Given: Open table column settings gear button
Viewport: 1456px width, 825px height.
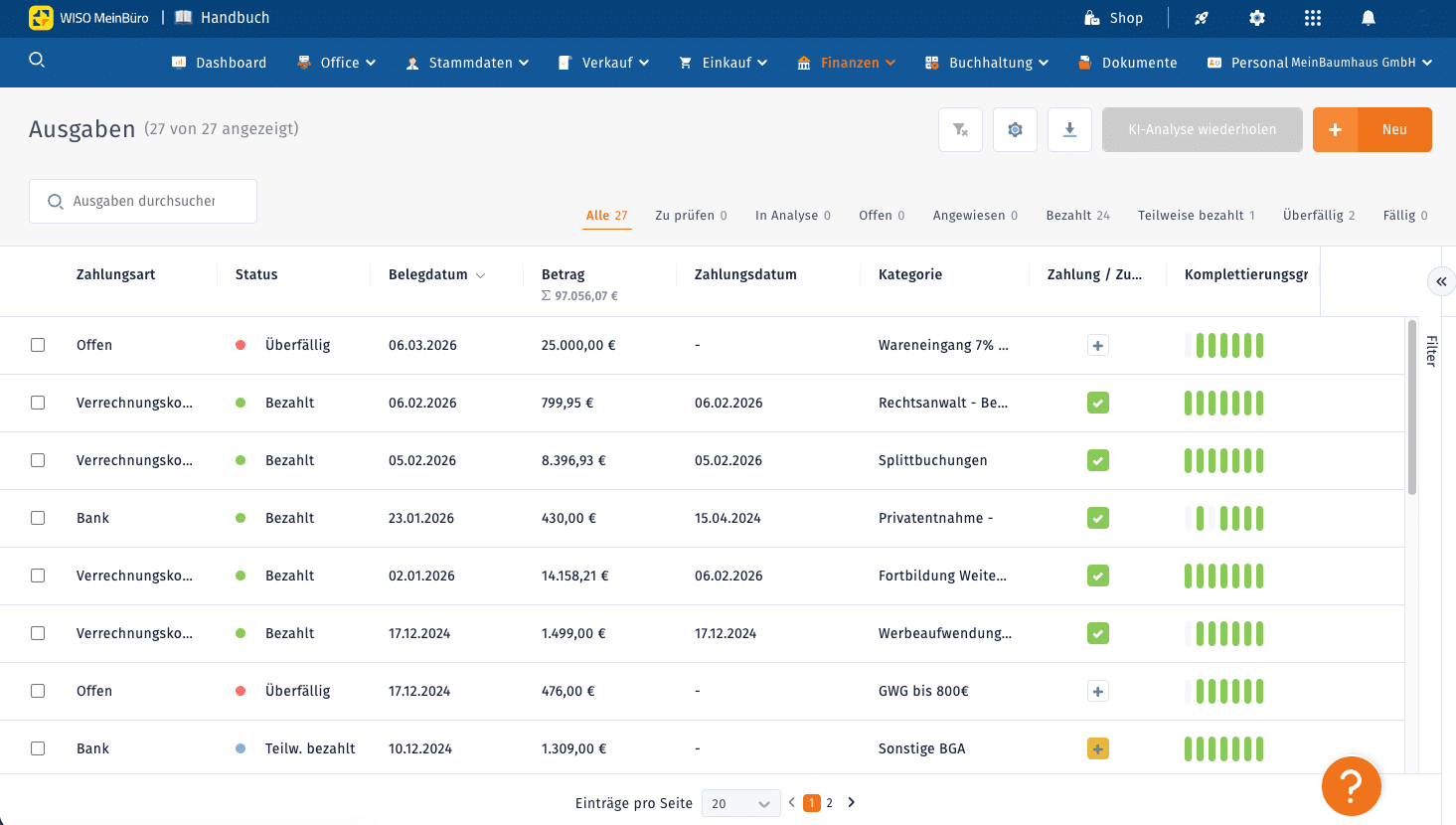Looking at the screenshot, I should tap(1015, 129).
